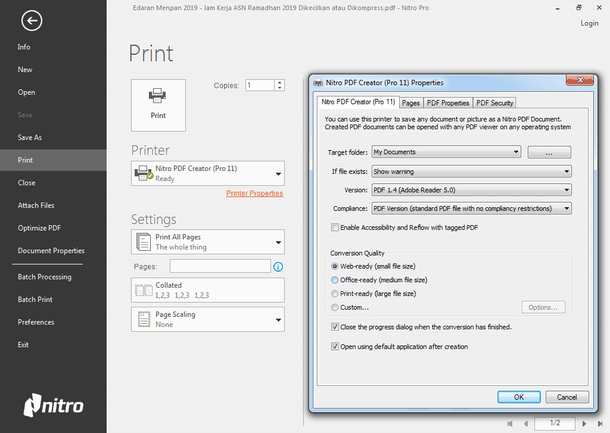Go to next page arrow
The image size is (610, 433).
coord(584,424)
